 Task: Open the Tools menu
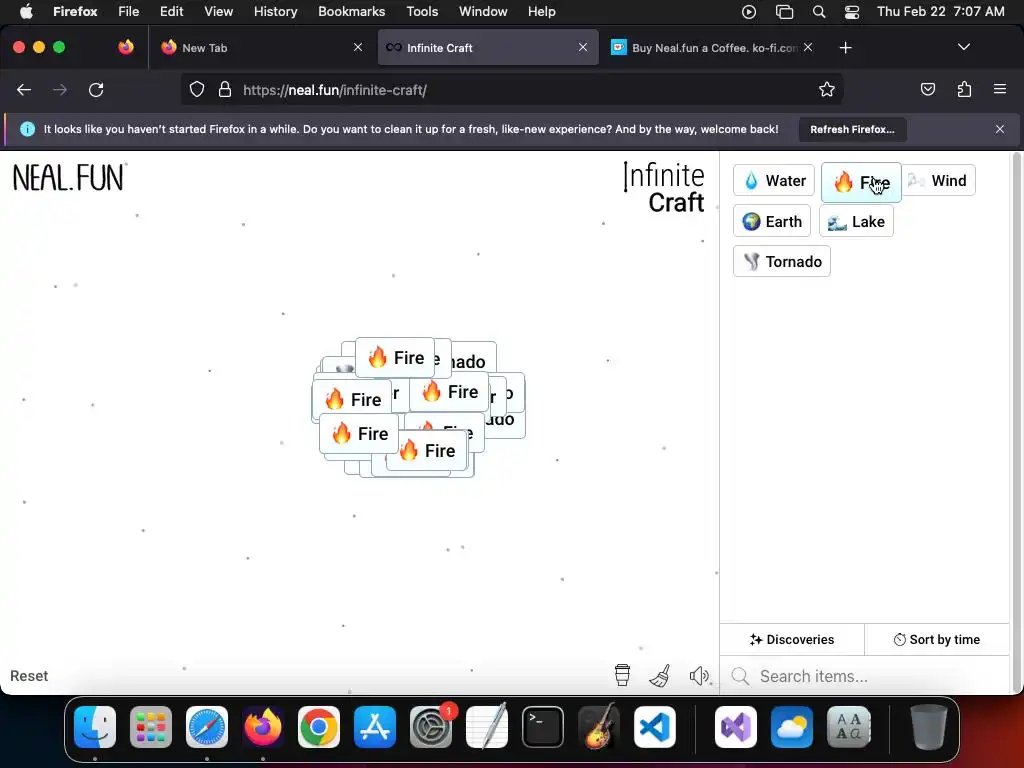tap(422, 11)
